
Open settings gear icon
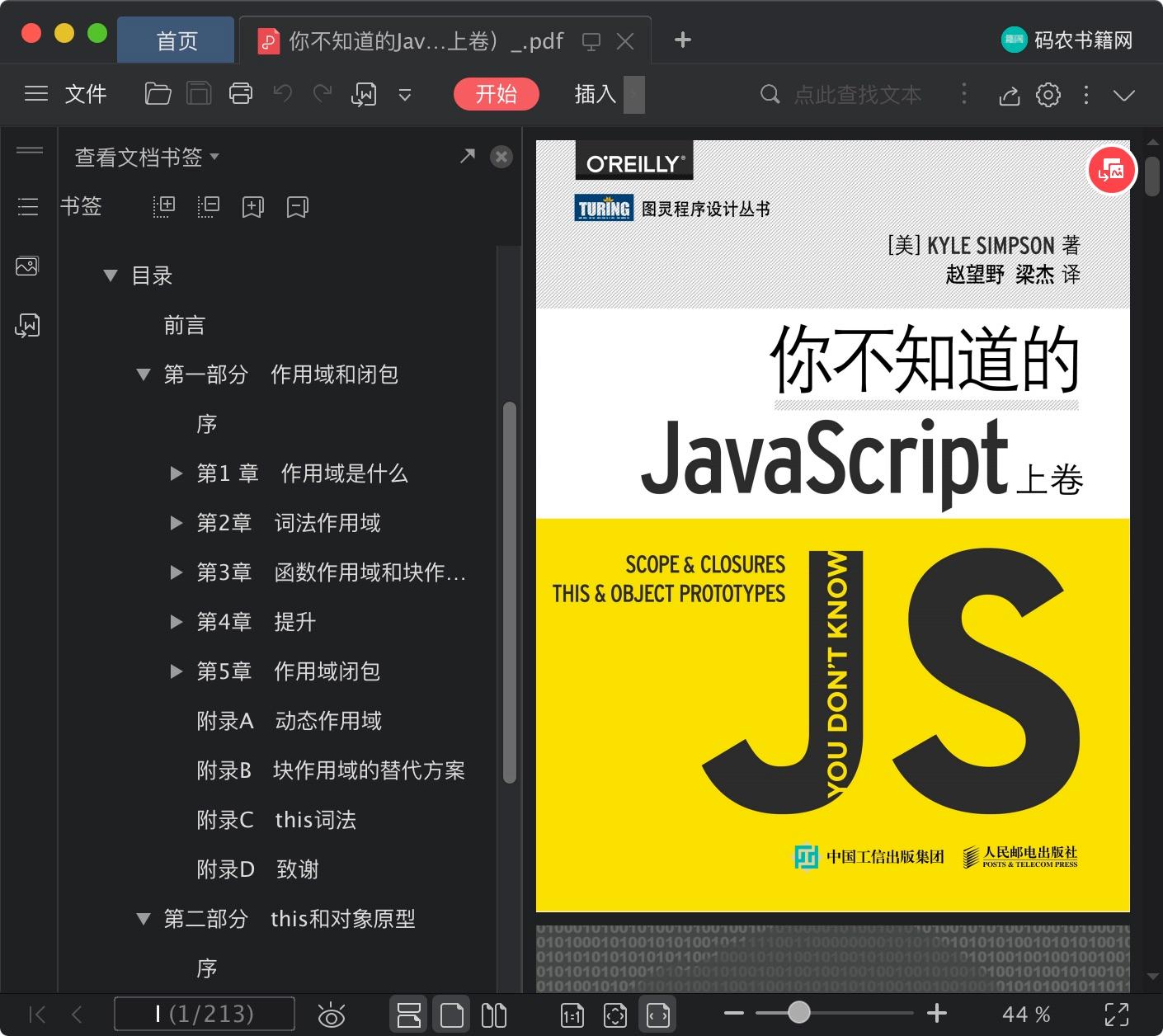pos(1048,95)
